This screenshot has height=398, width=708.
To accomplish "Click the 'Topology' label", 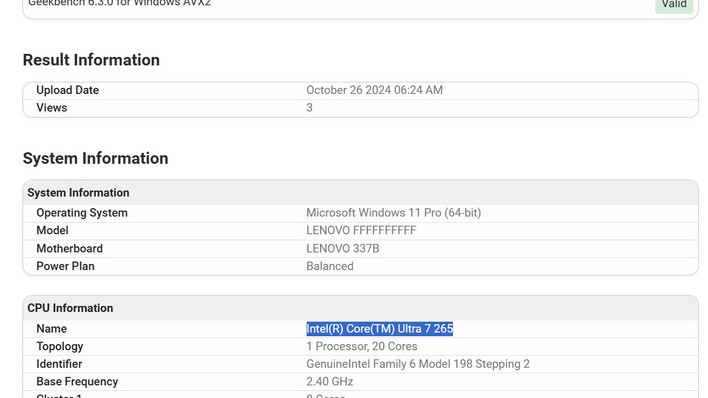I will pyautogui.click(x=60, y=346).
